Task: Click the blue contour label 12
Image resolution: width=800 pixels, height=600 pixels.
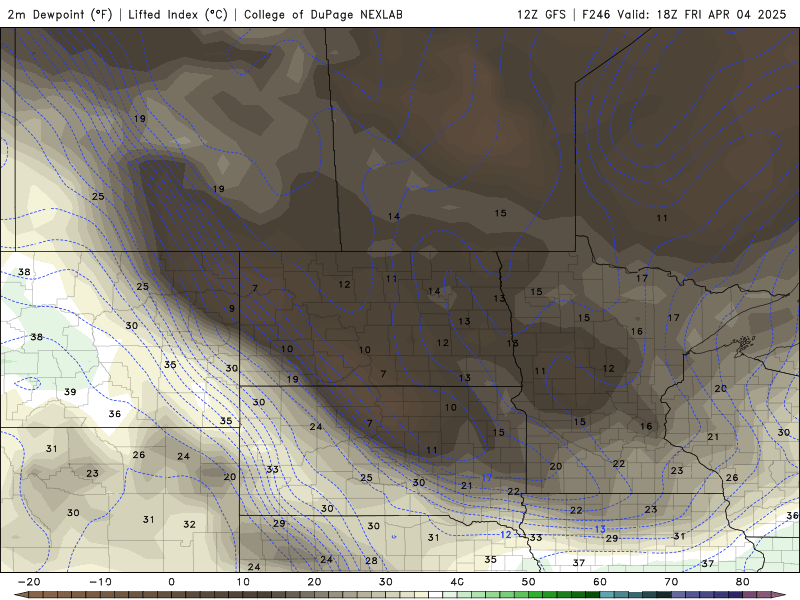Action: [506, 534]
